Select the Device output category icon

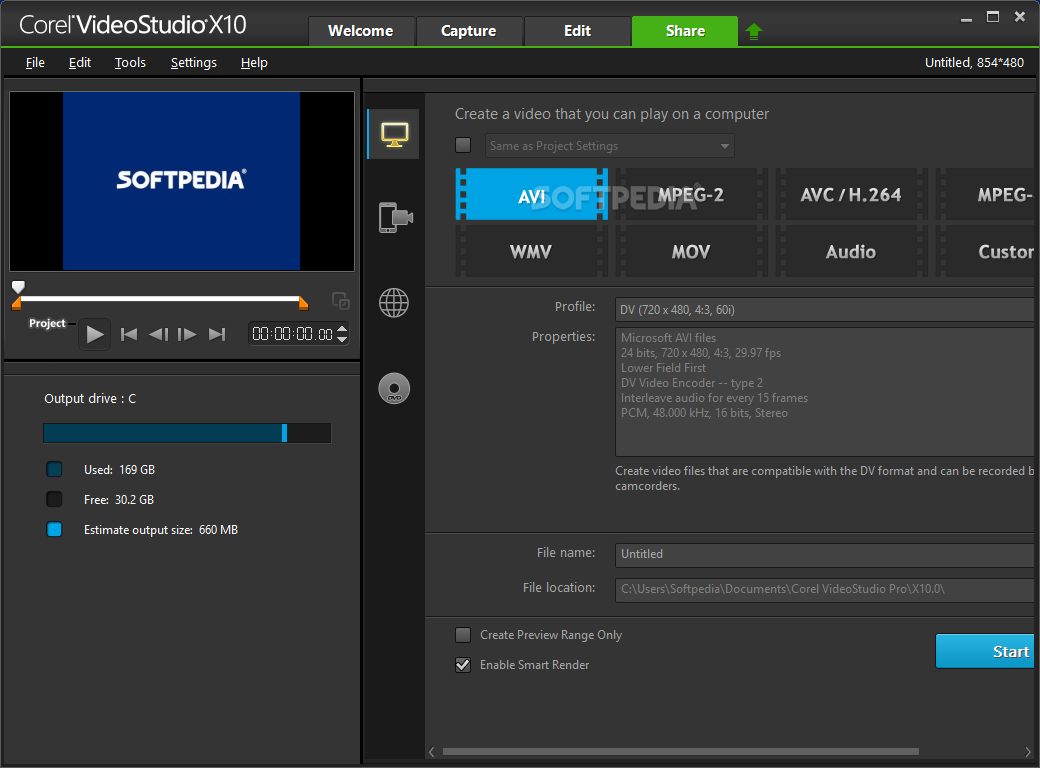pyautogui.click(x=395, y=218)
